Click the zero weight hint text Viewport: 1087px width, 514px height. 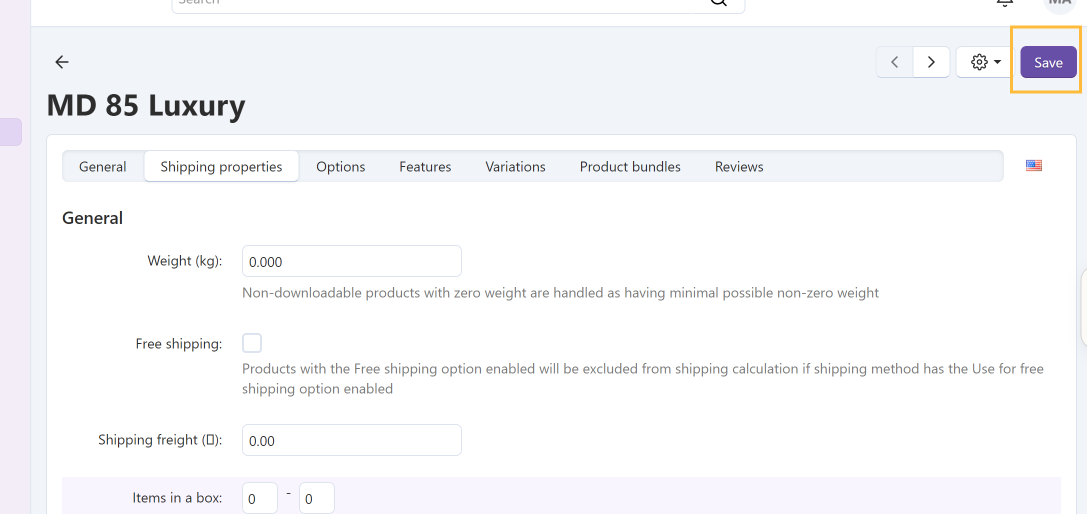point(560,293)
